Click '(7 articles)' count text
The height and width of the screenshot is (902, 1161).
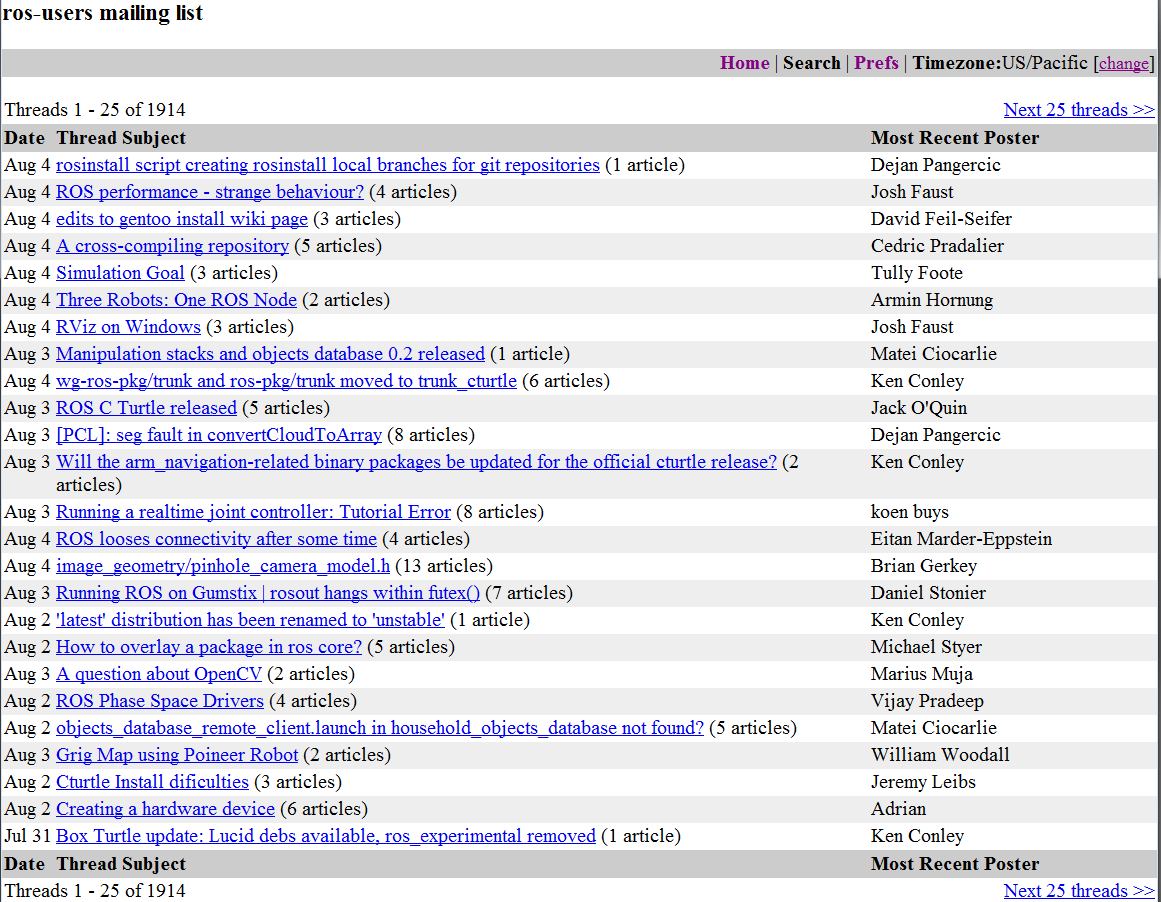pos(529,593)
